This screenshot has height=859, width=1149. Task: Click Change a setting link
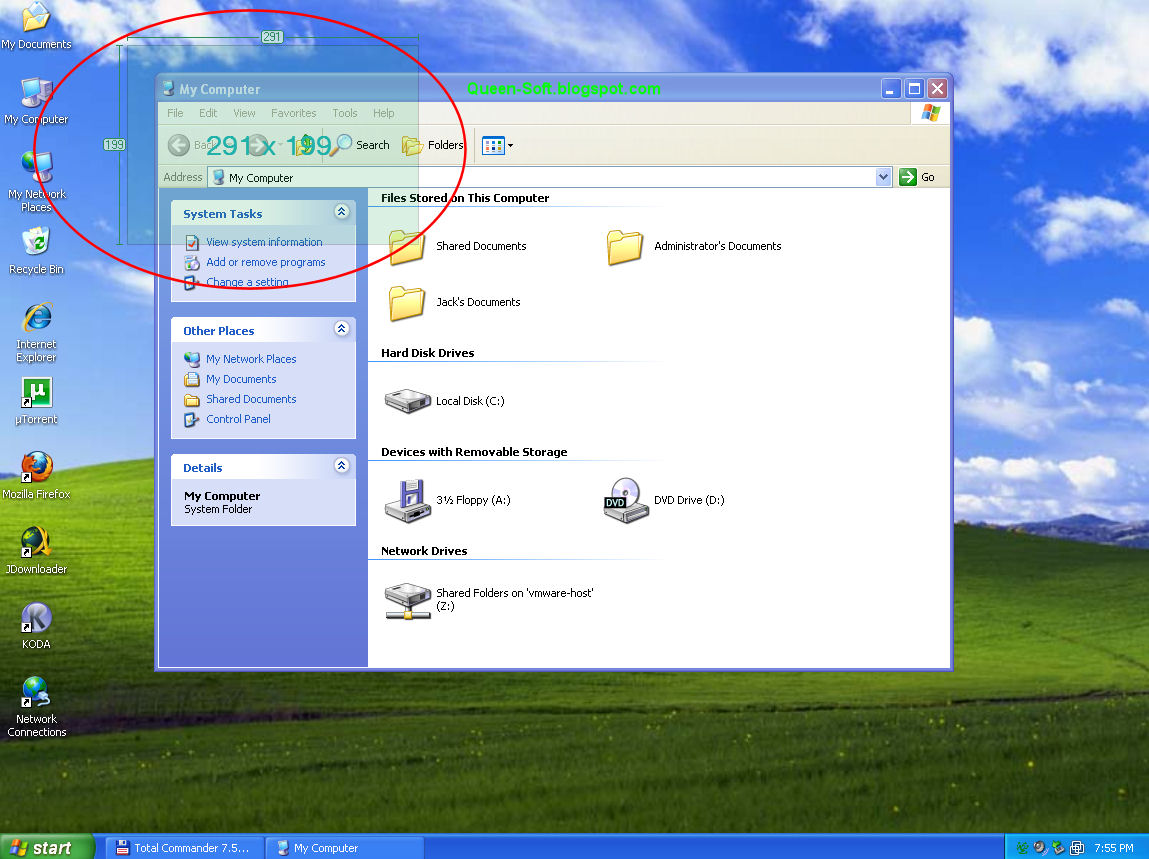pyautogui.click(x=237, y=282)
